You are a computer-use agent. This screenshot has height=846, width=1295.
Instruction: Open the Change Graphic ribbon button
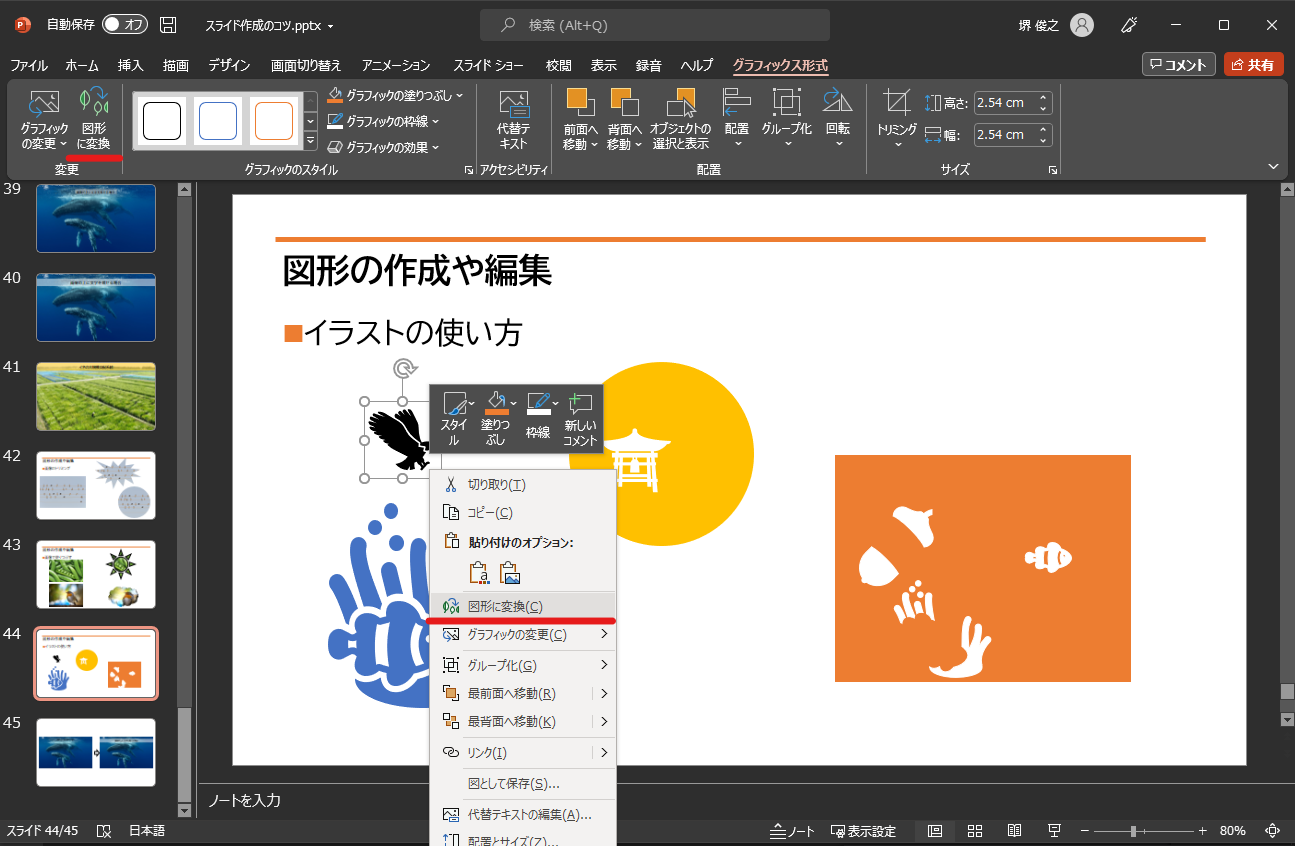coord(44,118)
